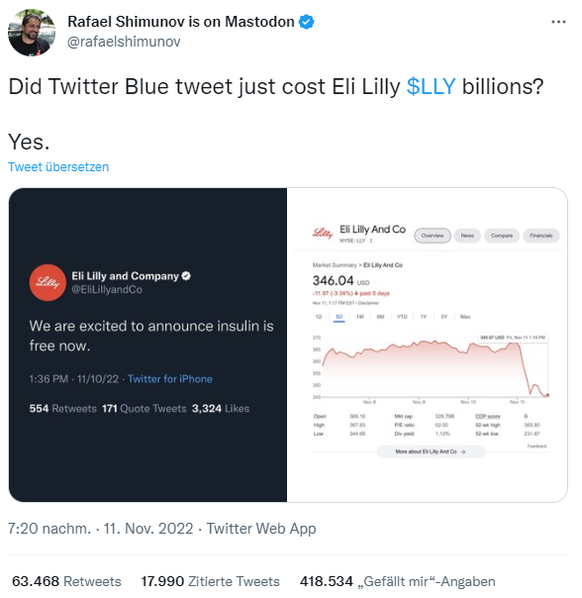Choose the YTD time range on chart
582x598 pixels.
(402, 317)
